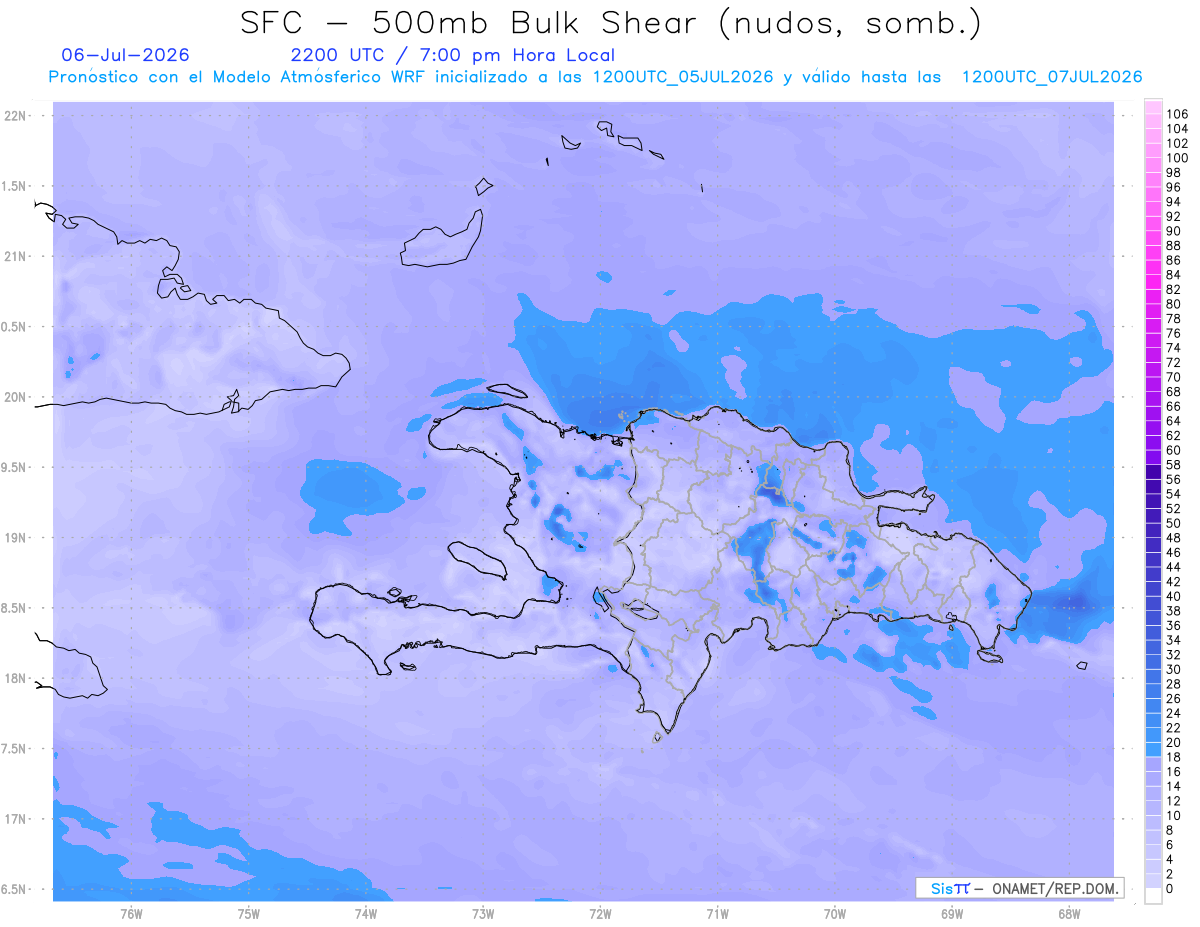This screenshot has width=1200, height=927.
Task: Click the legend value "106"
Action: [1177, 115]
